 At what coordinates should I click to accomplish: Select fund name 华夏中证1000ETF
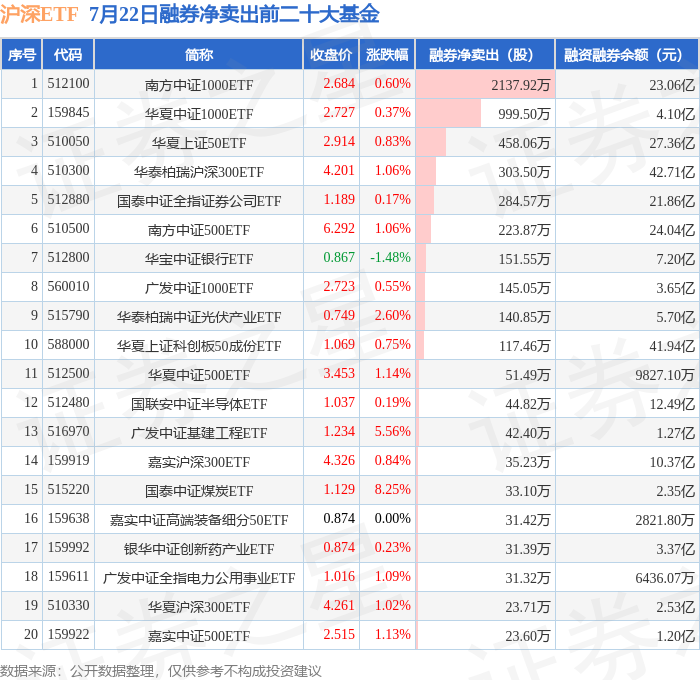point(199,114)
